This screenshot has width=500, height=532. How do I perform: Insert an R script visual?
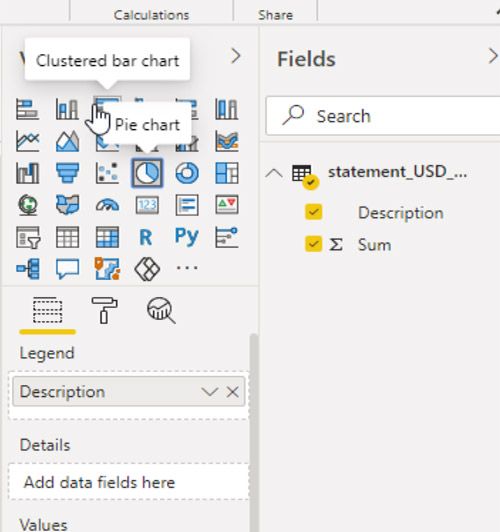[146, 237]
